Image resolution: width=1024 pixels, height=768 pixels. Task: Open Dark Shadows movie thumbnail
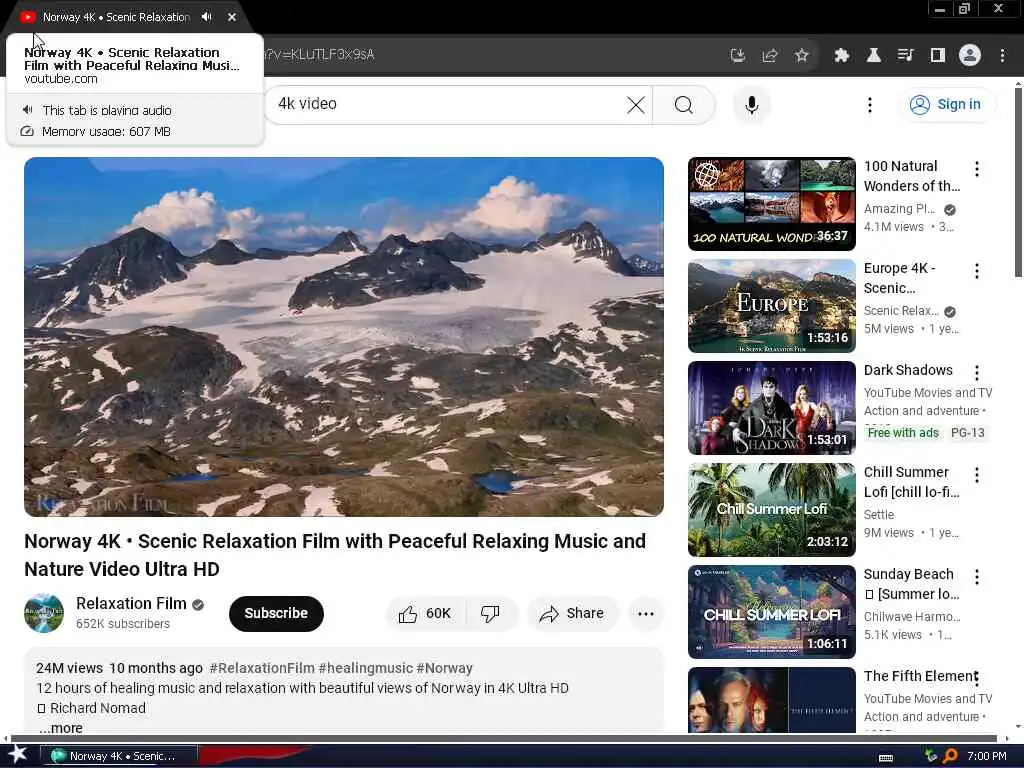[771, 408]
